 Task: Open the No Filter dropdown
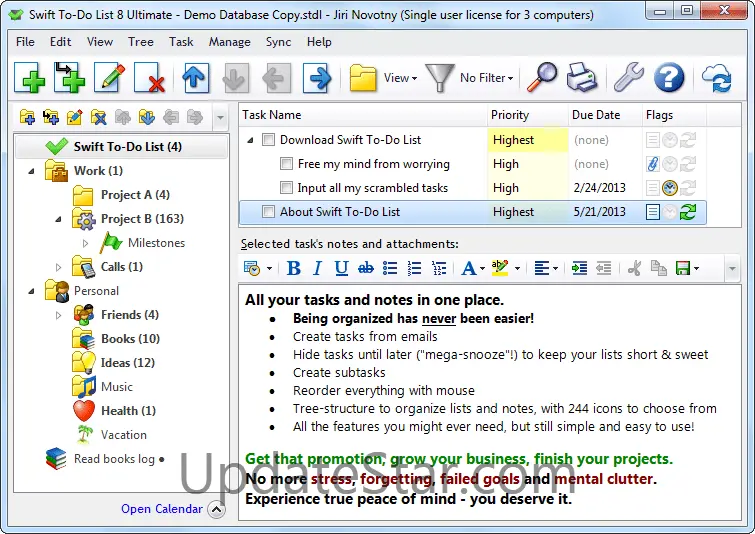pos(487,78)
